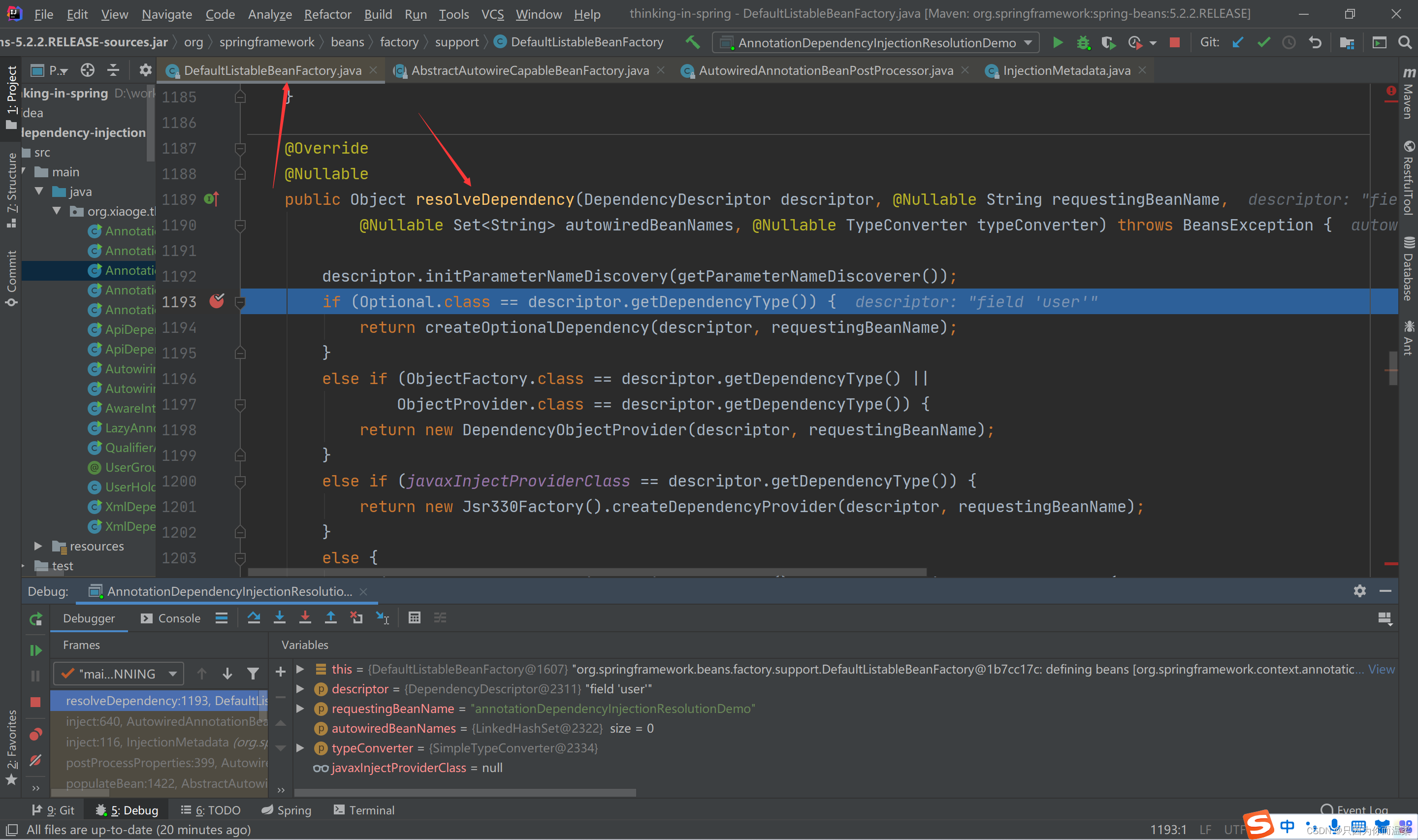The height and width of the screenshot is (840, 1418).
Task: Click the AnnotationDependencyInjectionResolutio... run config dropdown
Action: pyautogui.click(x=876, y=42)
